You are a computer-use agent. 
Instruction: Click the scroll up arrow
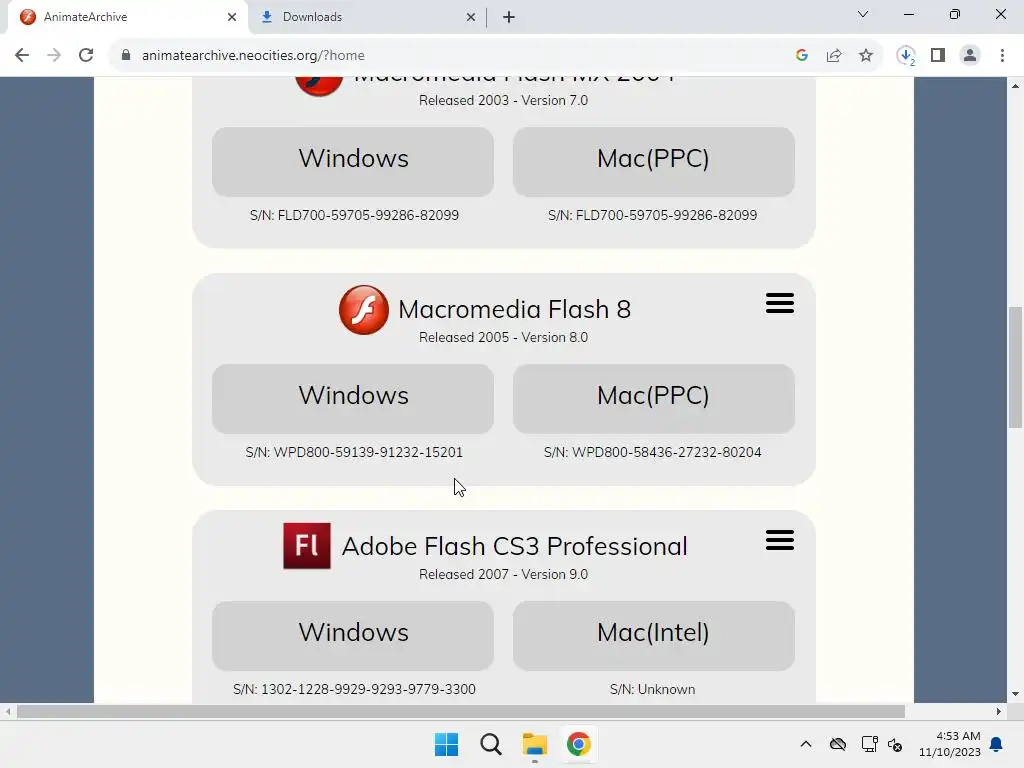[x=1015, y=86]
